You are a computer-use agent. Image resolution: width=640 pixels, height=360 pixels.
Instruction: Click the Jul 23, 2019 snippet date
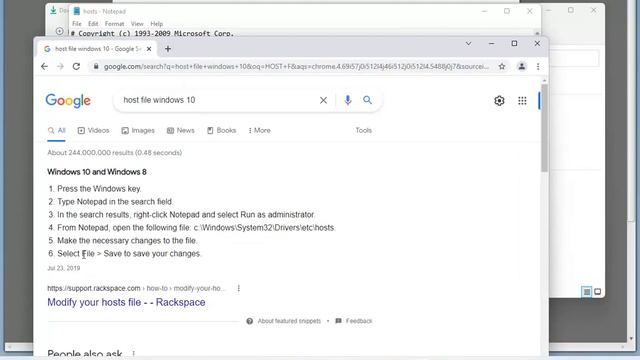coord(64,268)
